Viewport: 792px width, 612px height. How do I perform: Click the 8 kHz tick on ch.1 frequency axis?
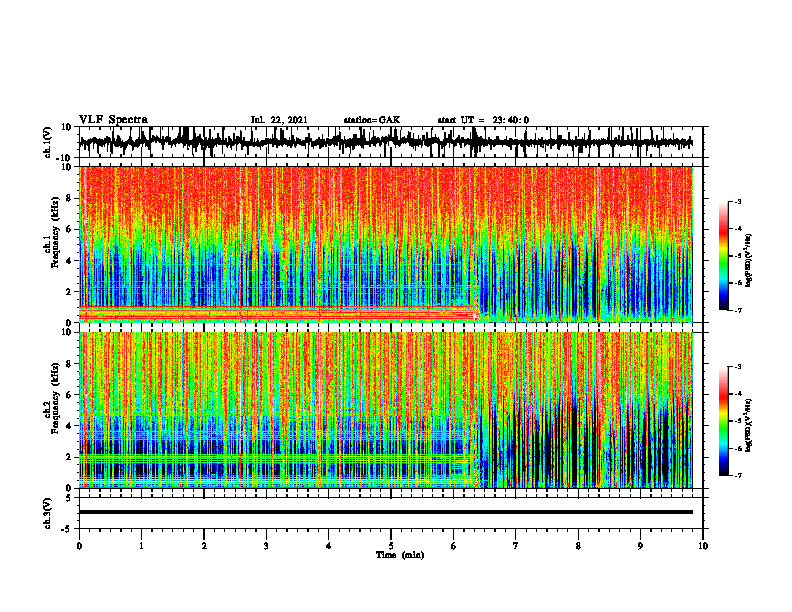click(x=69, y=198)
